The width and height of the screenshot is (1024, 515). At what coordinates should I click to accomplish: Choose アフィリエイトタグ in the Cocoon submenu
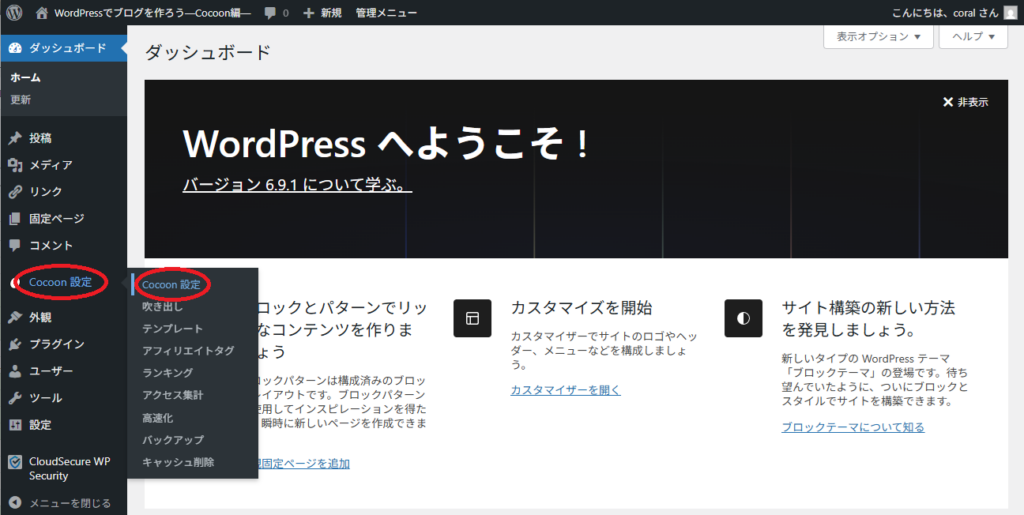188,351
